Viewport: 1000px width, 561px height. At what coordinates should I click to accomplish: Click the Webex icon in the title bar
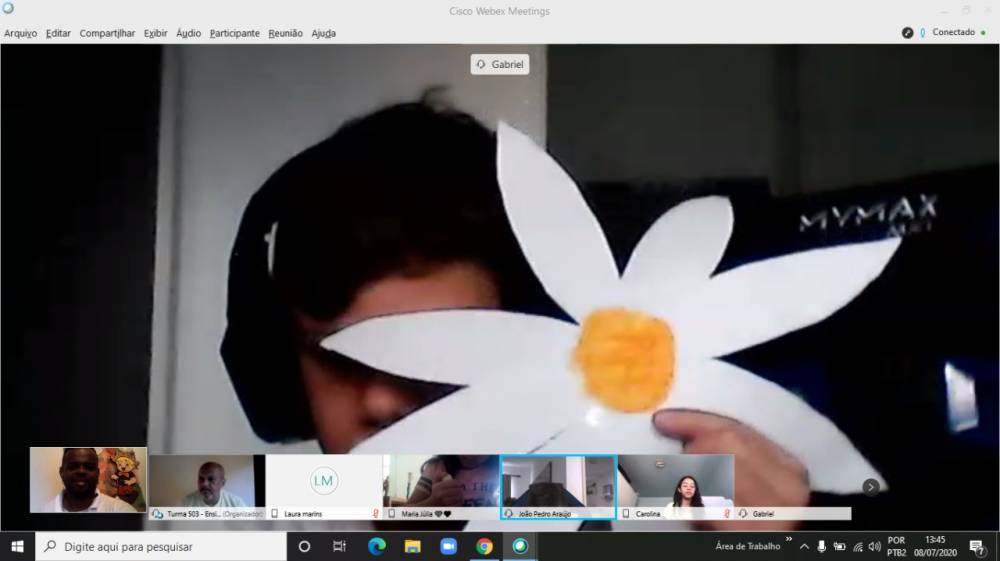coord(9,9)
